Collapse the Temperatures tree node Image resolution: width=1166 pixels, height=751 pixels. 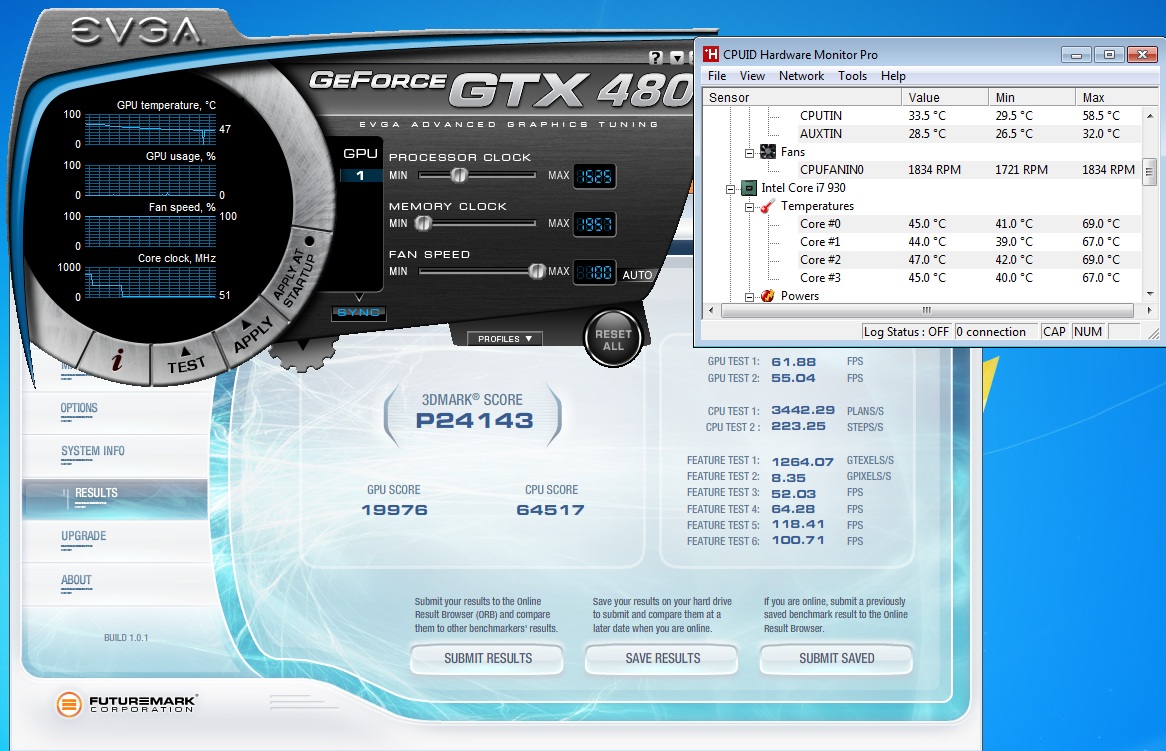pos(750,207)
